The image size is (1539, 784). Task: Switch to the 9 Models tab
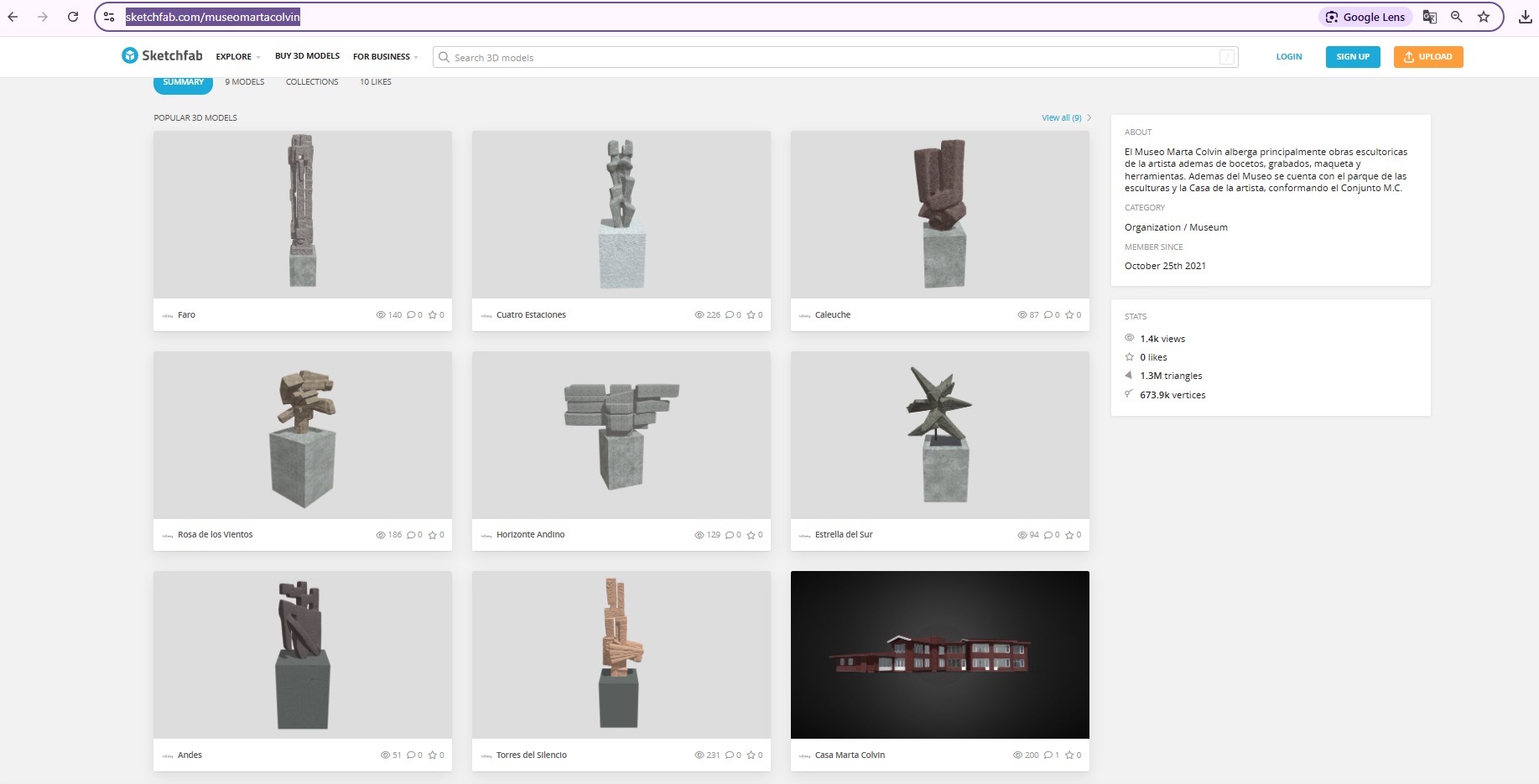244,82
